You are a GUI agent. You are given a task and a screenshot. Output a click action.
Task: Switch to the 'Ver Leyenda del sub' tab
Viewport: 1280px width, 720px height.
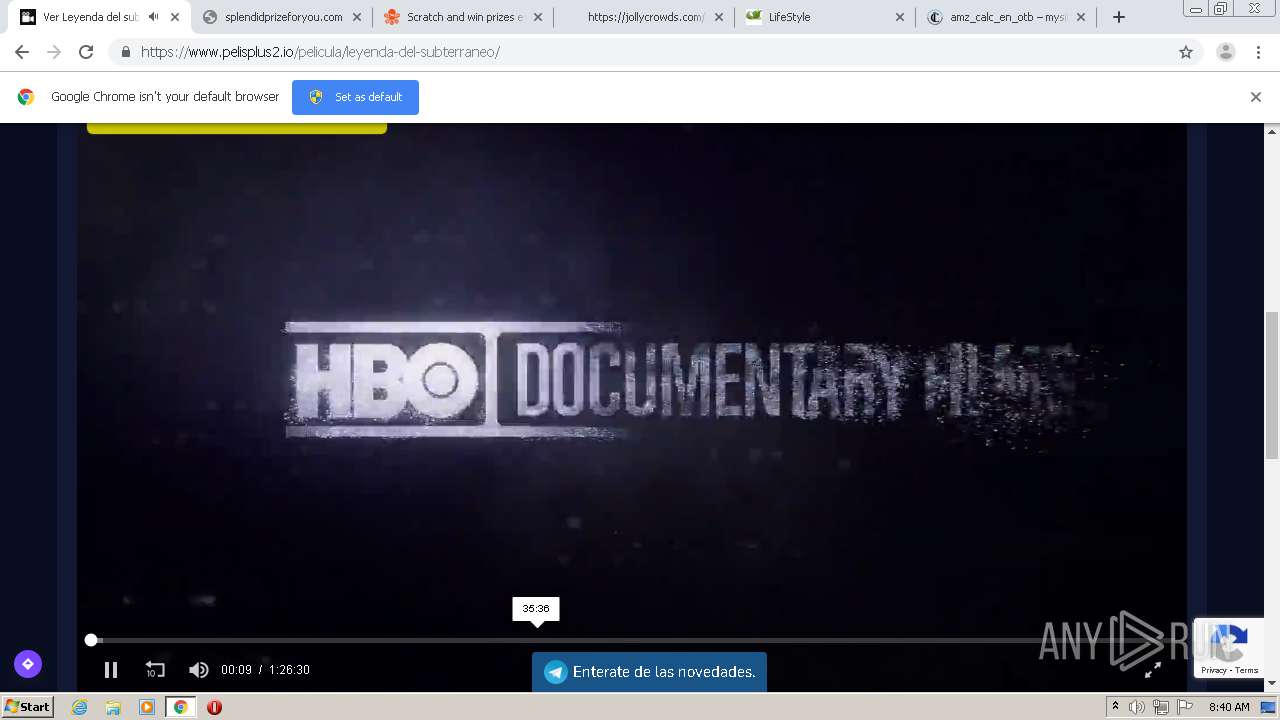[x=90, y=17]
